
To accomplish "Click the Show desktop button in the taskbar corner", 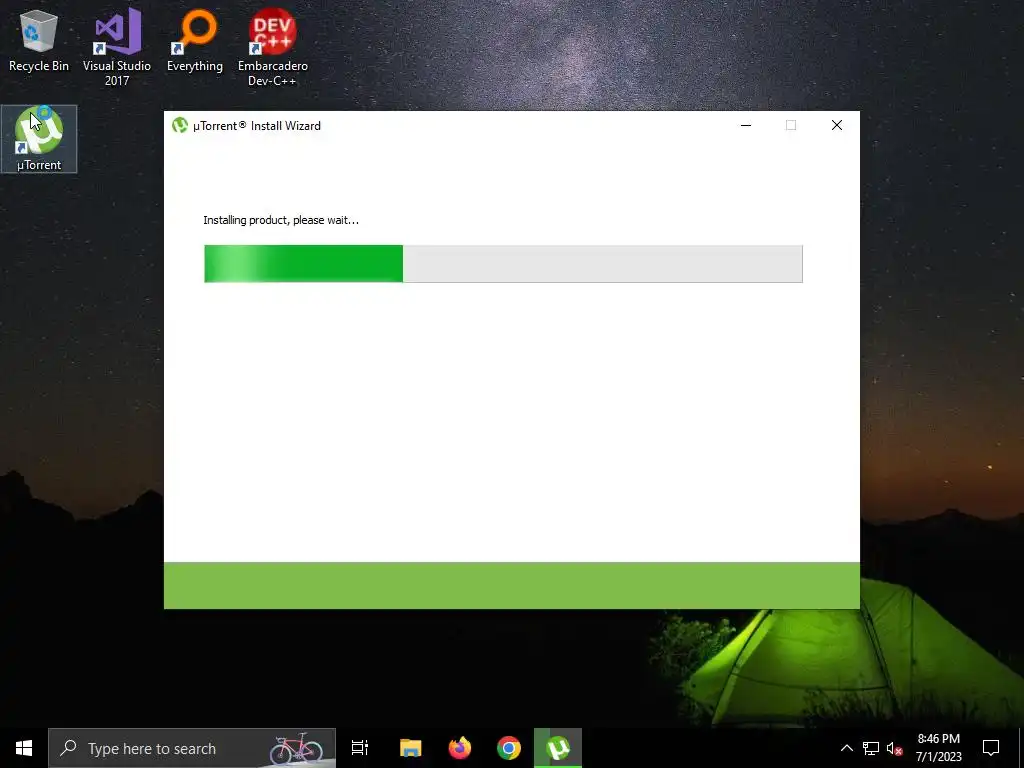I will coord(1021,748).
